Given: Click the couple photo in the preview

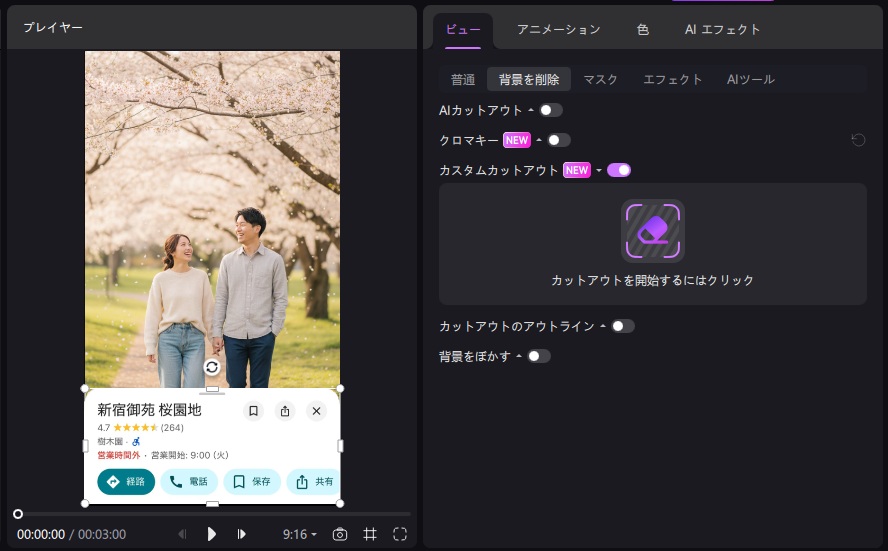Looking at the screenshot, I should [212, 219].
